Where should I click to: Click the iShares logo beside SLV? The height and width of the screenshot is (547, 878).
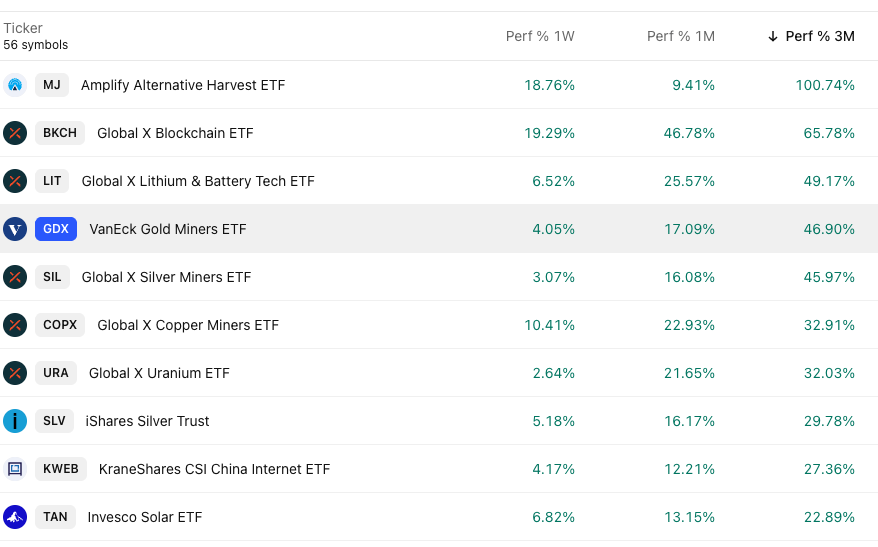pyautogui.click(x=14, y=421)
